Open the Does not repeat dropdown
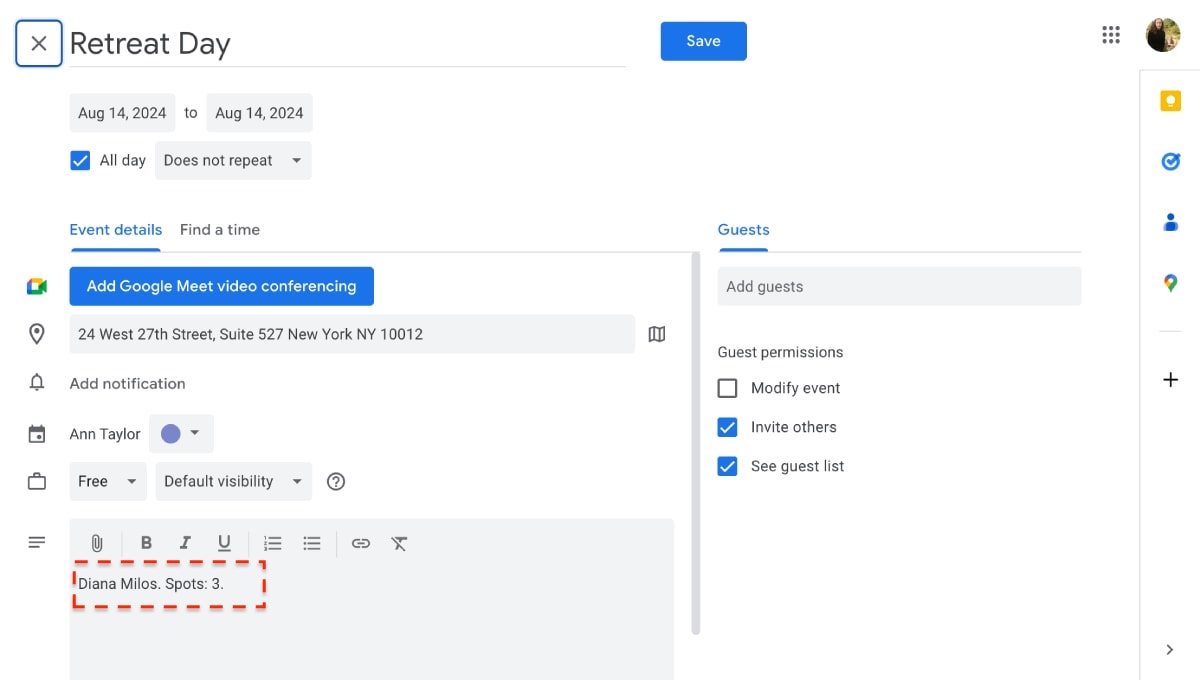 click(233, 160)
